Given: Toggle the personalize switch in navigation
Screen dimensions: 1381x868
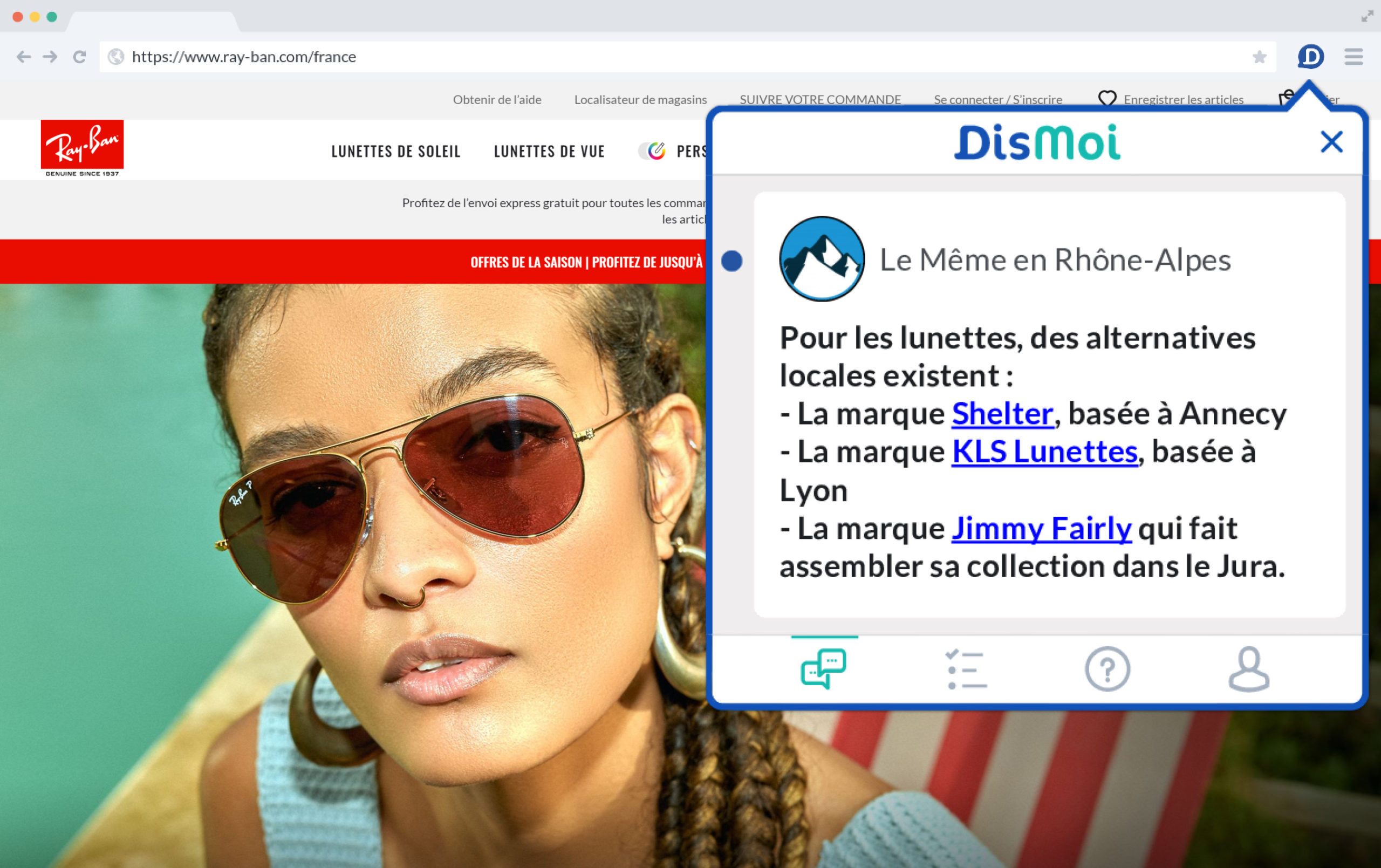Looking at the screenshot, I should point(652,151).
